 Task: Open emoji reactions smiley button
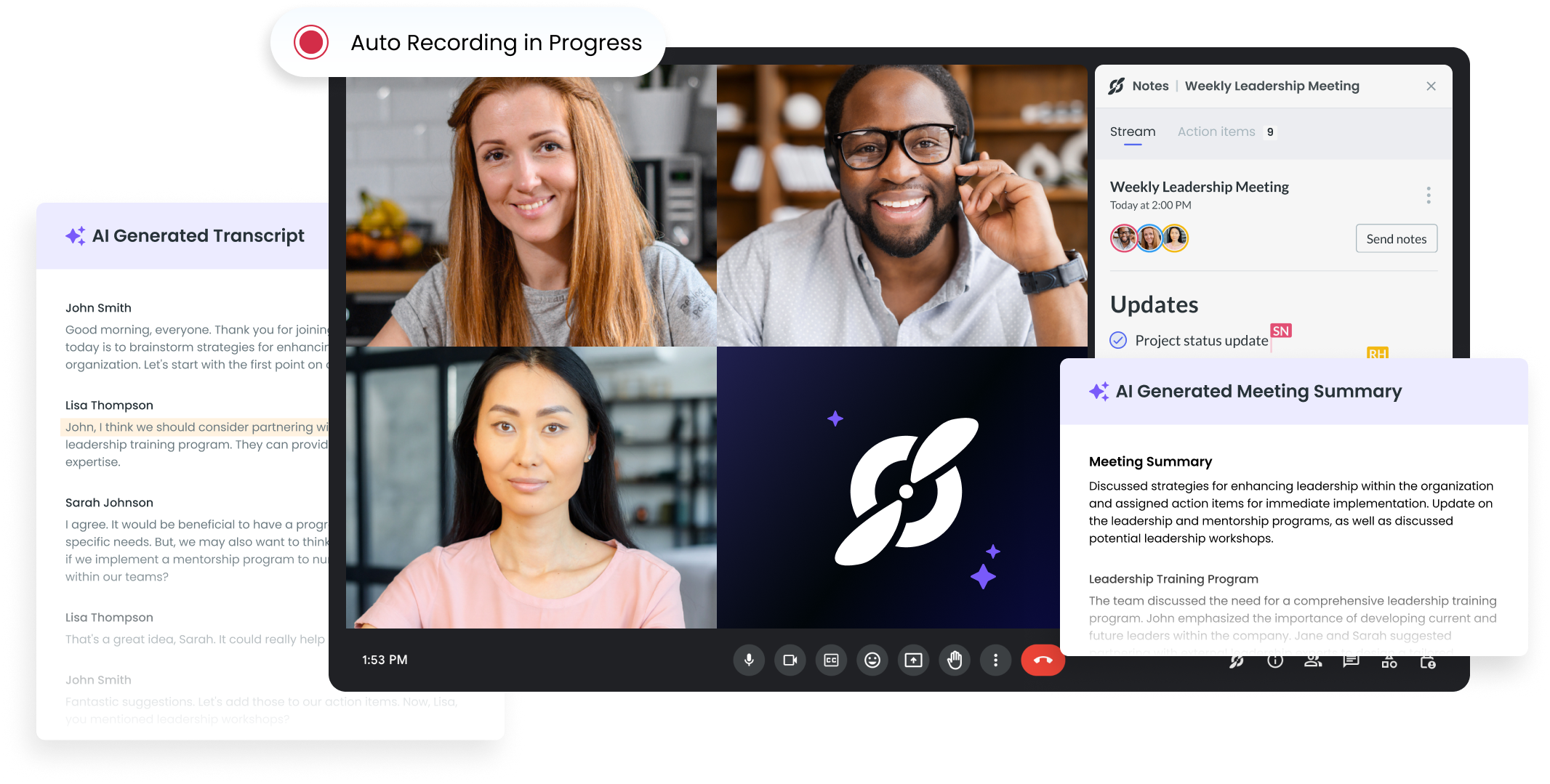872,660
